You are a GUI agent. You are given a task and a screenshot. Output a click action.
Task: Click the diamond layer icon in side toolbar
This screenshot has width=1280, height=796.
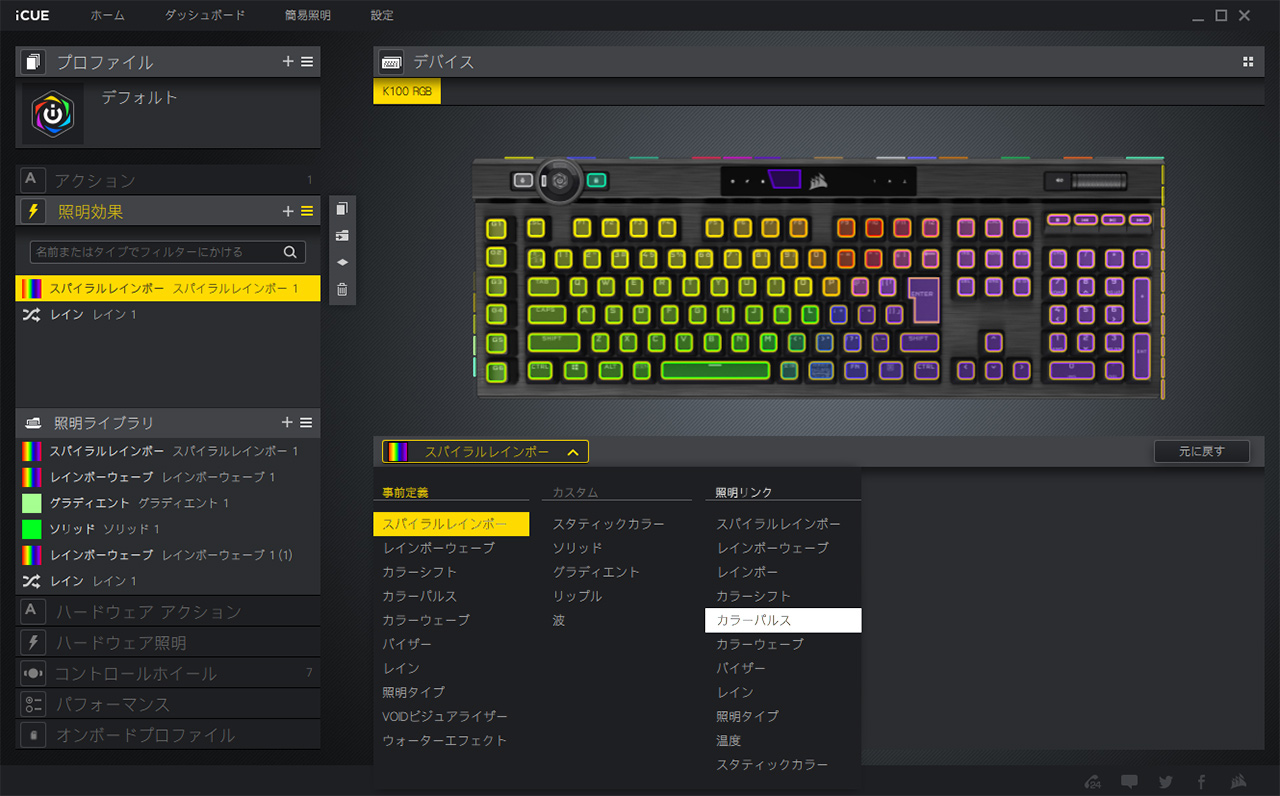(342, 262)
